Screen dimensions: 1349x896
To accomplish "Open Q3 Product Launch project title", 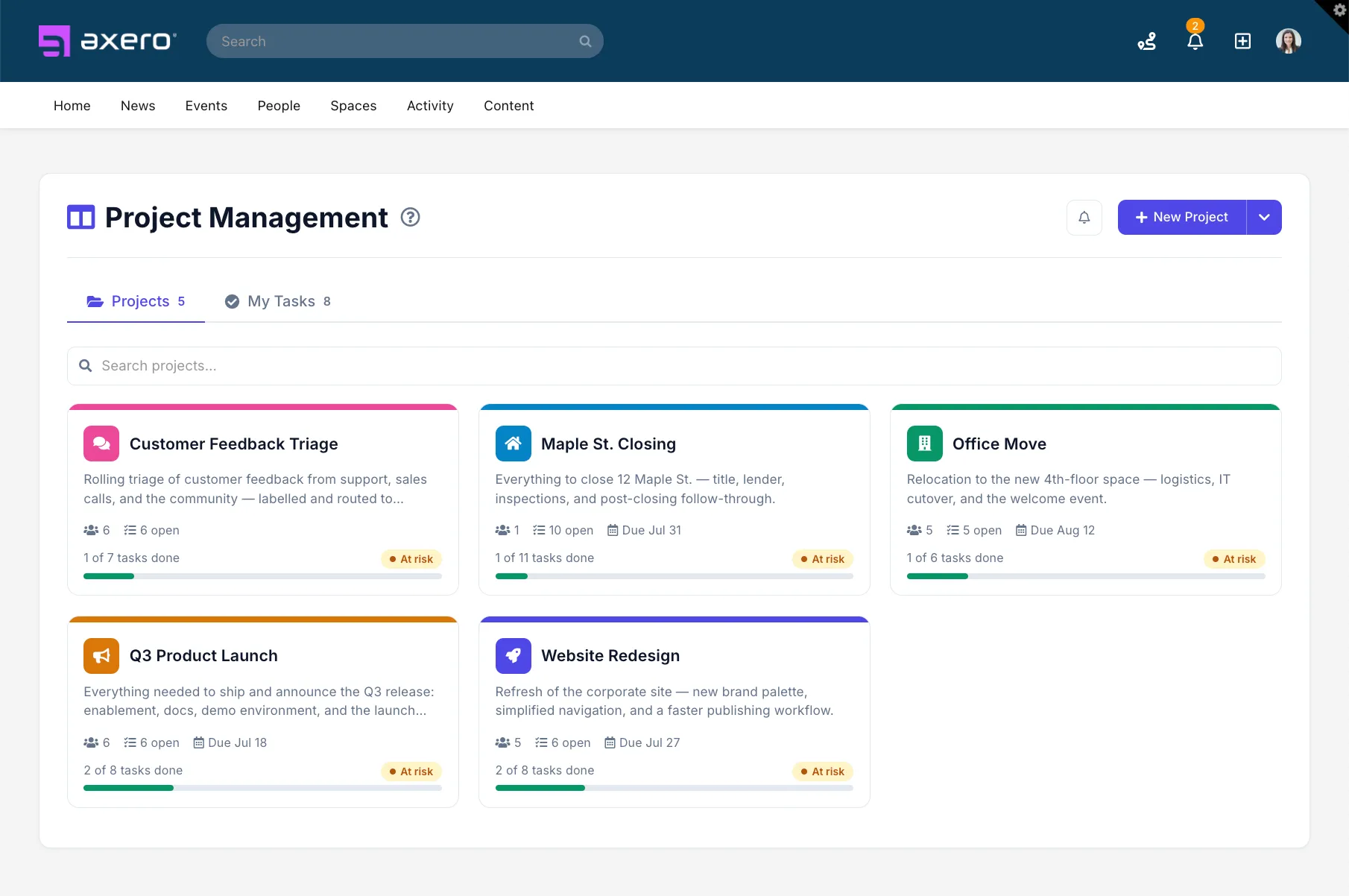I will (x=203, y=656).
